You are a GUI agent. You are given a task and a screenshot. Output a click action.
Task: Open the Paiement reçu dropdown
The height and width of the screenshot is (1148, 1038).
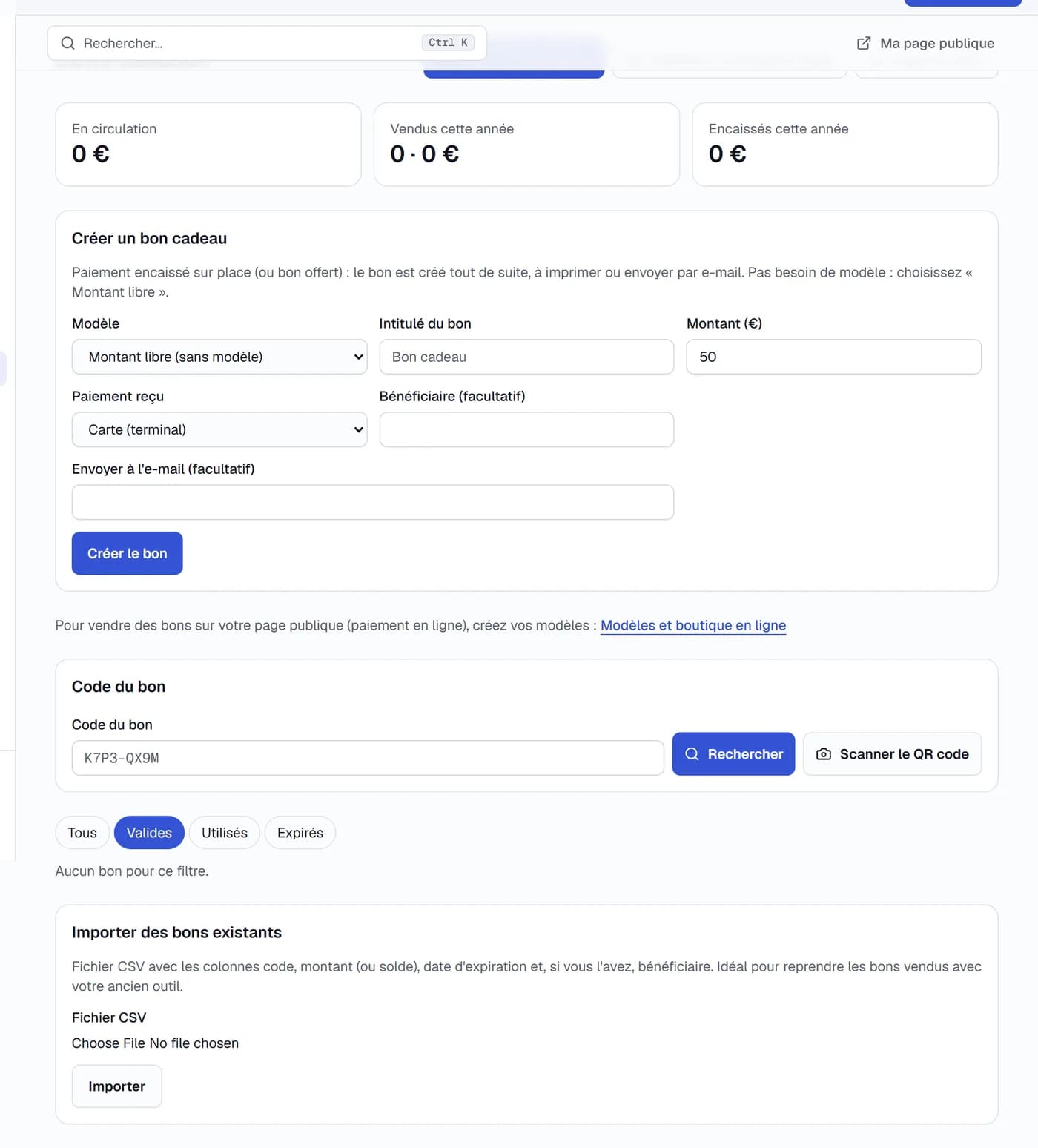(219, 429)
